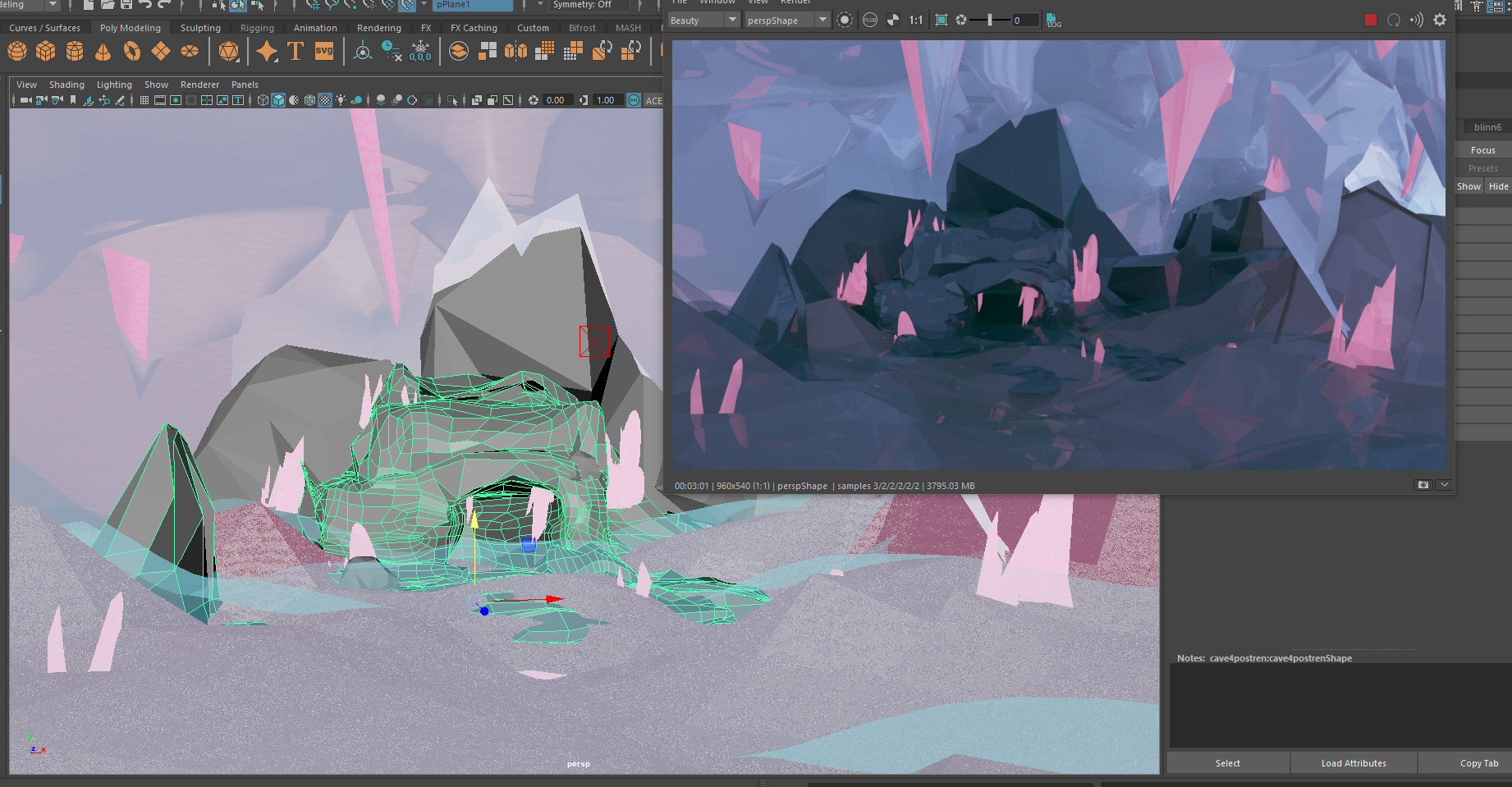Switch to the Curves / Surfaces shelf tab
This screenshot has width=1512, height=787.
[x=45, y=28]
